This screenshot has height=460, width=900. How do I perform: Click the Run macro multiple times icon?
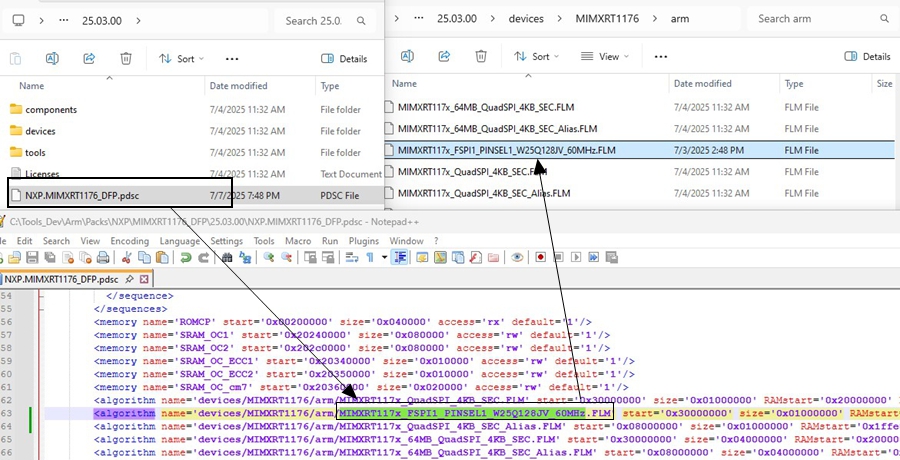pyautogui.click(x=593, y=257)
